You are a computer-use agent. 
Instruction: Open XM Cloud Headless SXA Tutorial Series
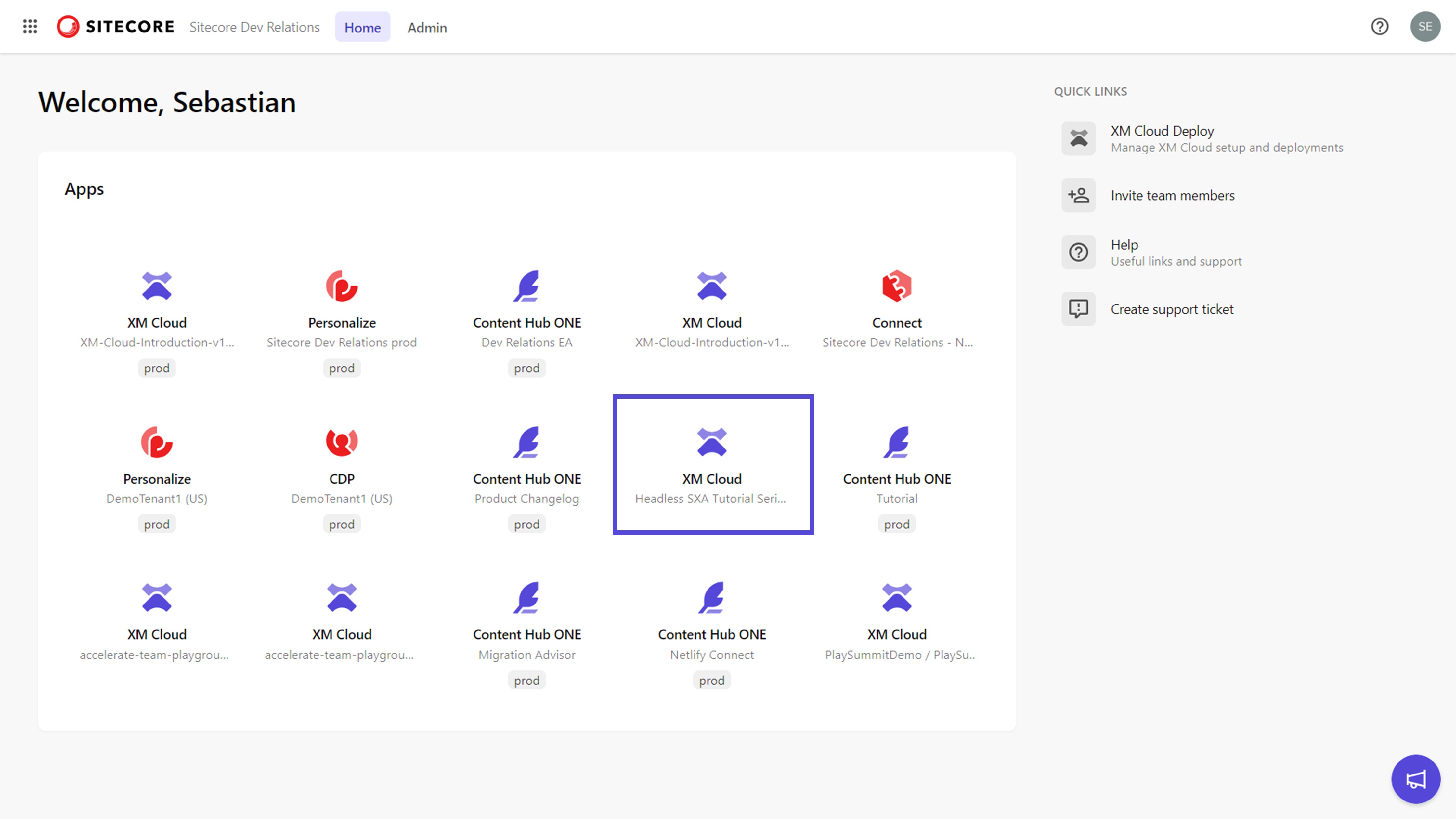712,463
